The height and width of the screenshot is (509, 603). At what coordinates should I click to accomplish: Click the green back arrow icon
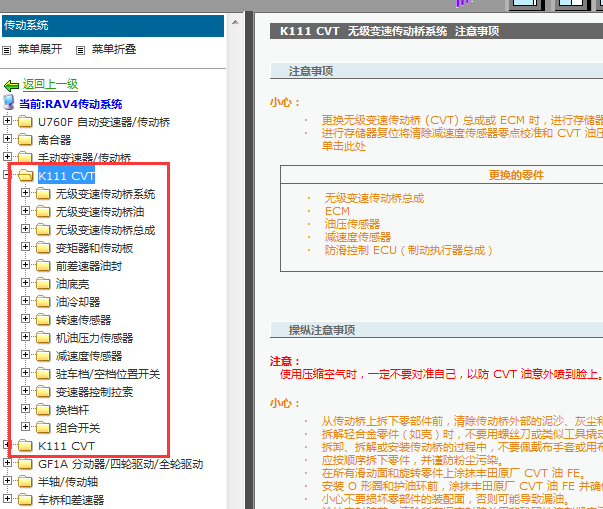click(11, 85)
